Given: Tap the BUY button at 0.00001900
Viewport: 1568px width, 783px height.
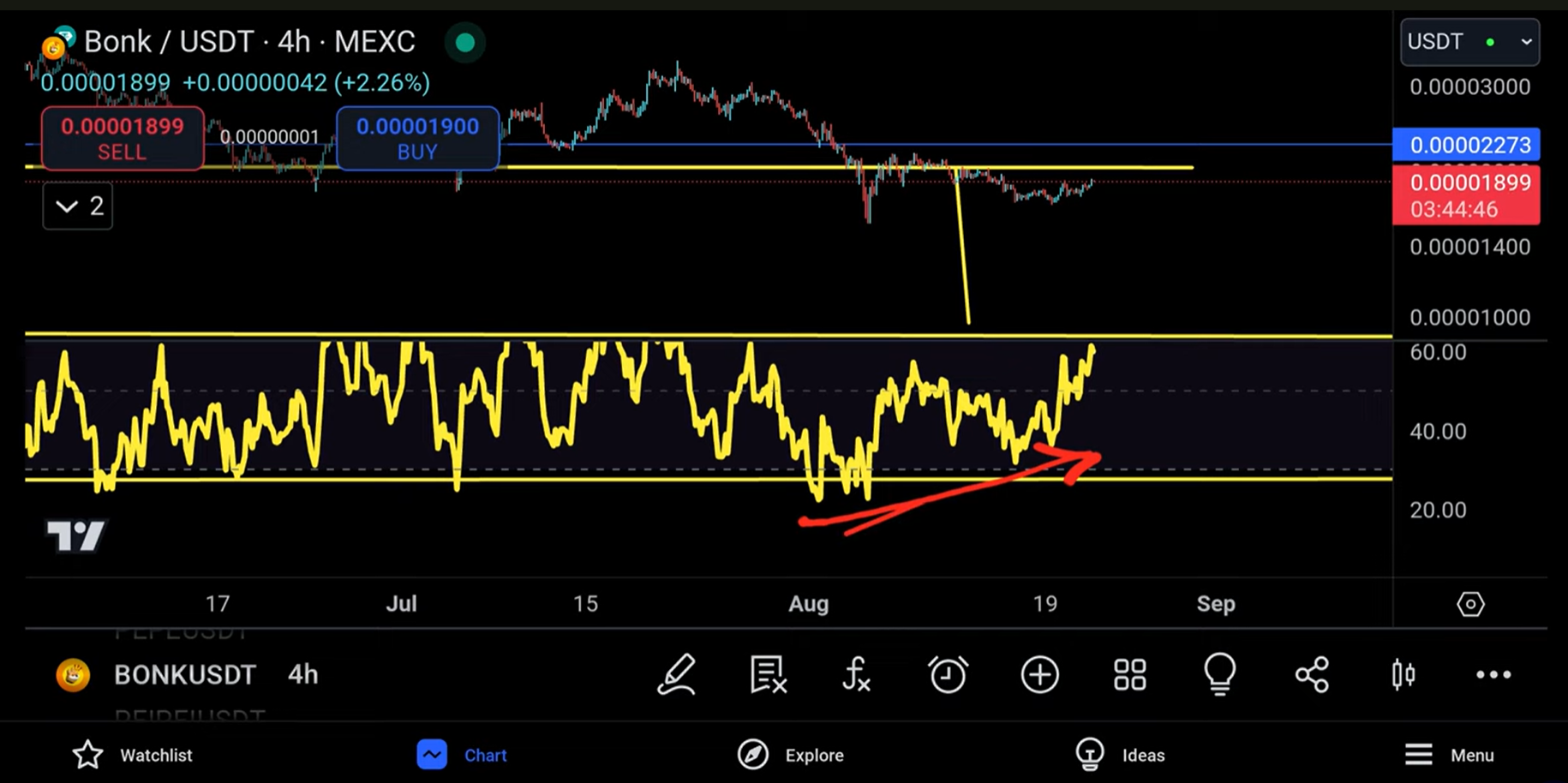Looking at the screenshot, I should click(x=417, y=138).
